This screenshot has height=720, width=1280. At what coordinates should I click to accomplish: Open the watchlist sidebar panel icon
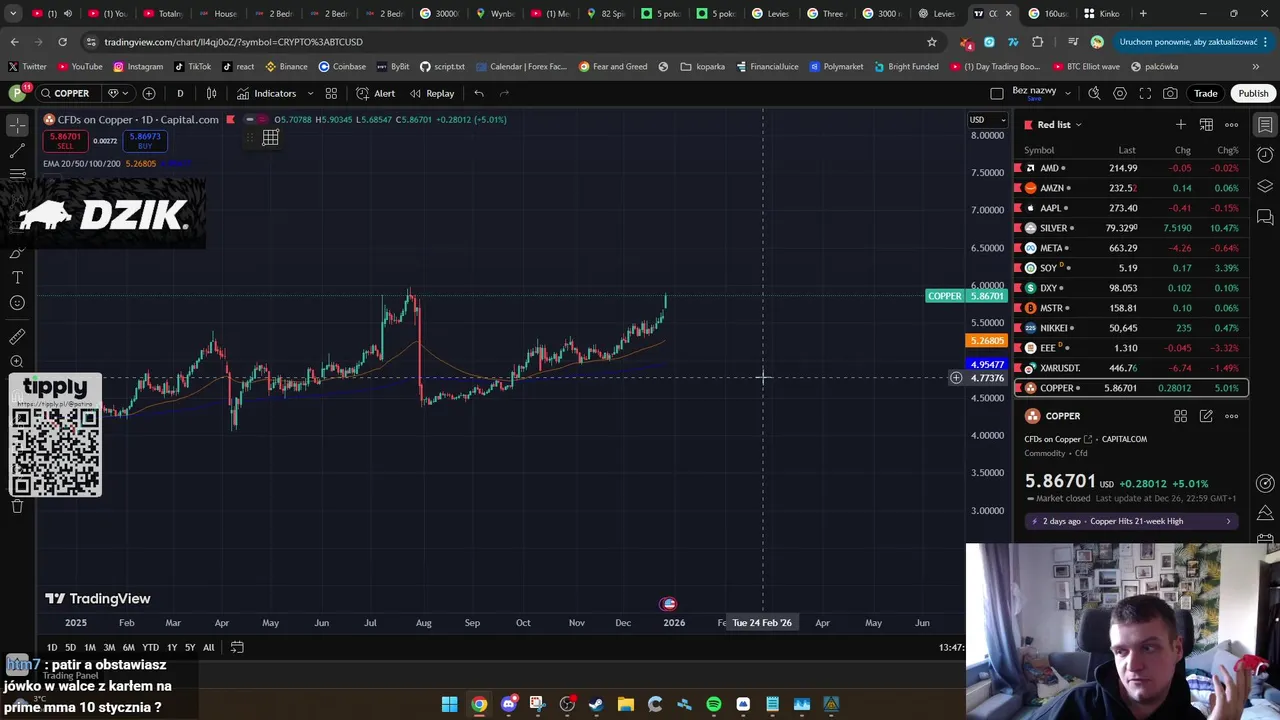[x=1265, y=125]
